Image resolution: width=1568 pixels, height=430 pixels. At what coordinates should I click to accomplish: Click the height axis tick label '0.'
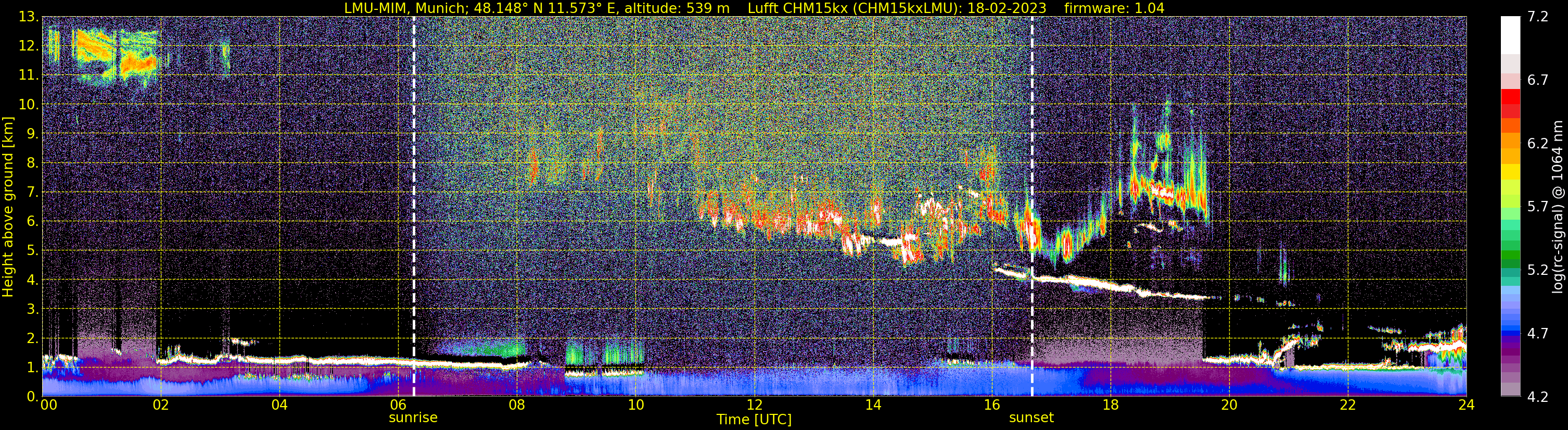pos(33,397)
